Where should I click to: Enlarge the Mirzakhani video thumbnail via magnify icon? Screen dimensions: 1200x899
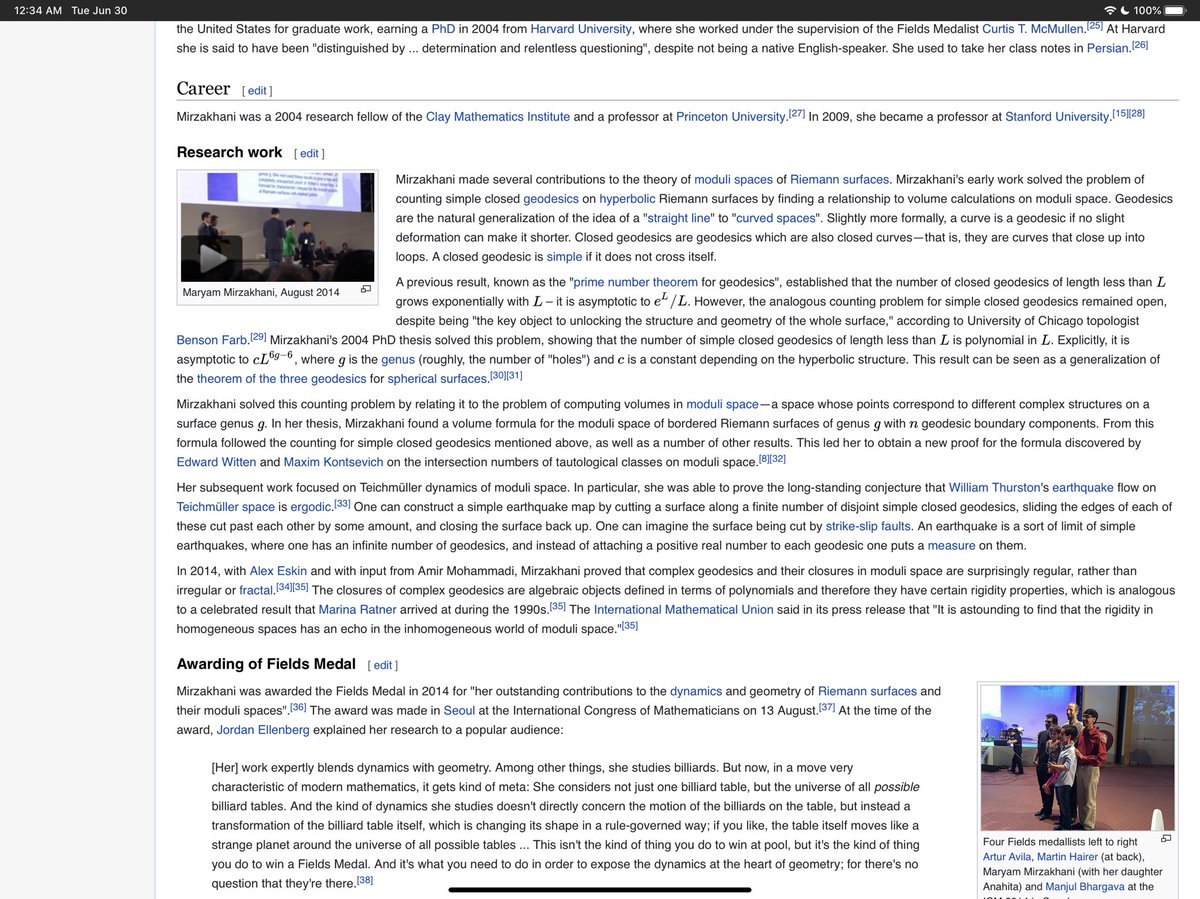pos(366,290)
